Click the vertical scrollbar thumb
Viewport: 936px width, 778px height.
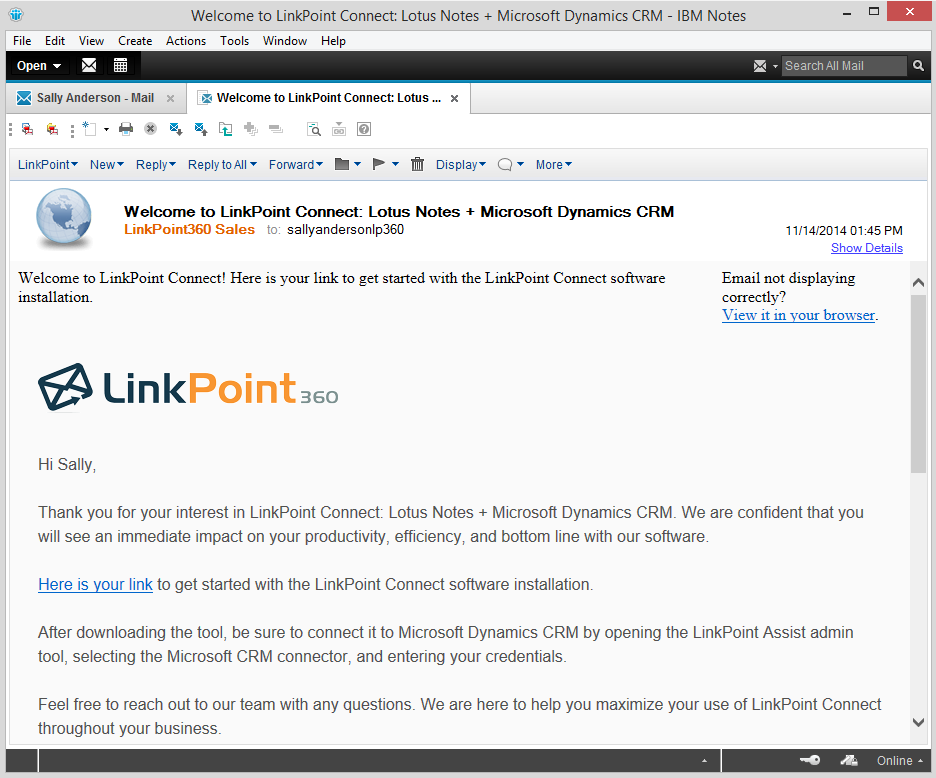pos(918,383)
